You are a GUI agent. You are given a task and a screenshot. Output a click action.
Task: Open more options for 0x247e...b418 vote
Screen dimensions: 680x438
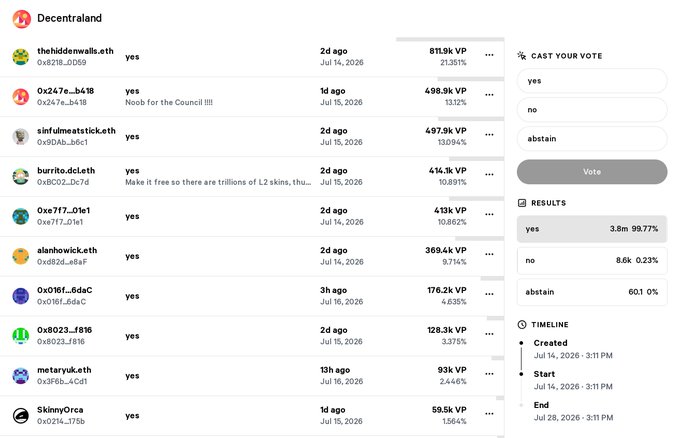click(489, 95)
